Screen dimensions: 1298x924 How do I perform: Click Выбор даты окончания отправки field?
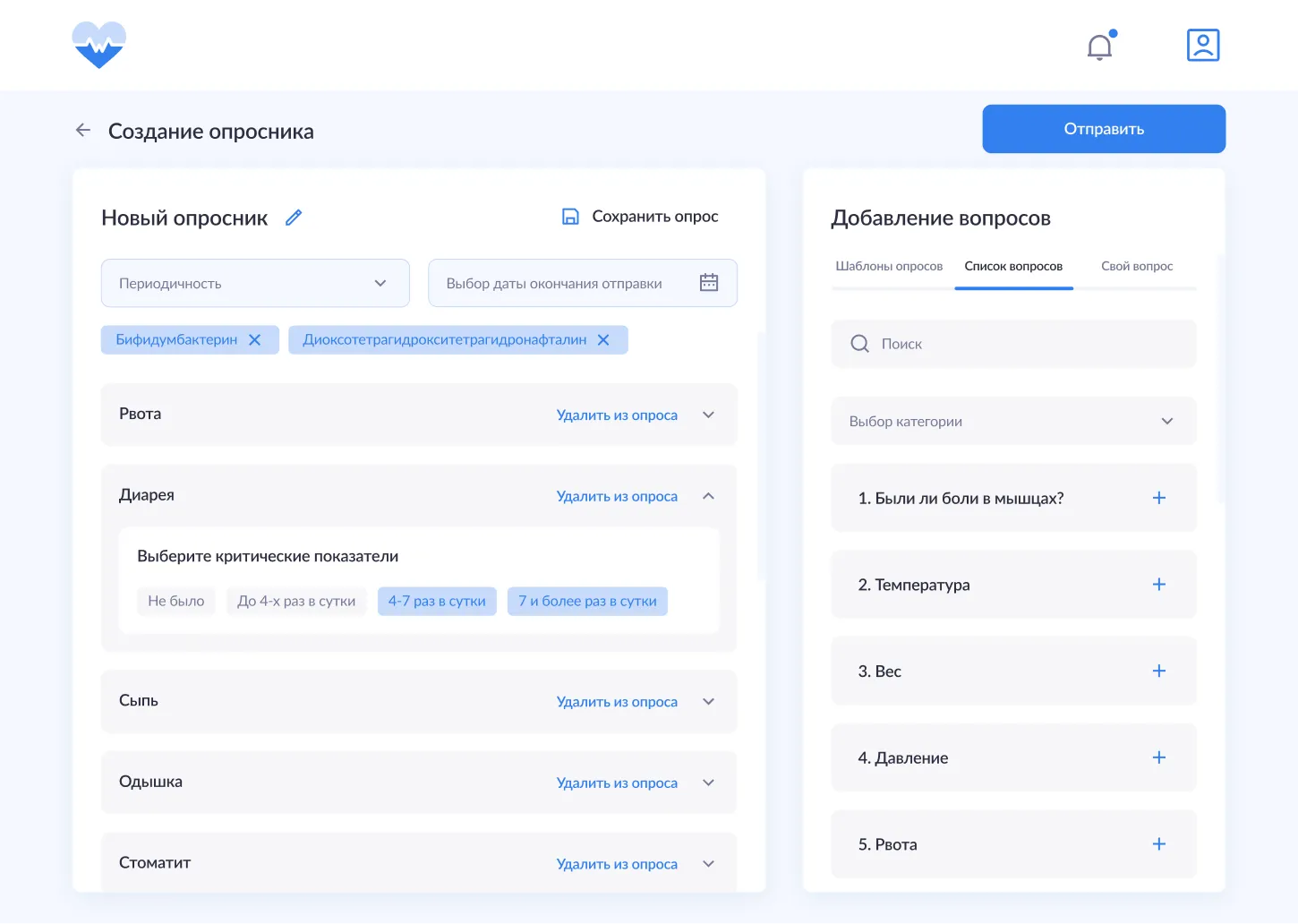pyautogui.click(x=583, y=283)
